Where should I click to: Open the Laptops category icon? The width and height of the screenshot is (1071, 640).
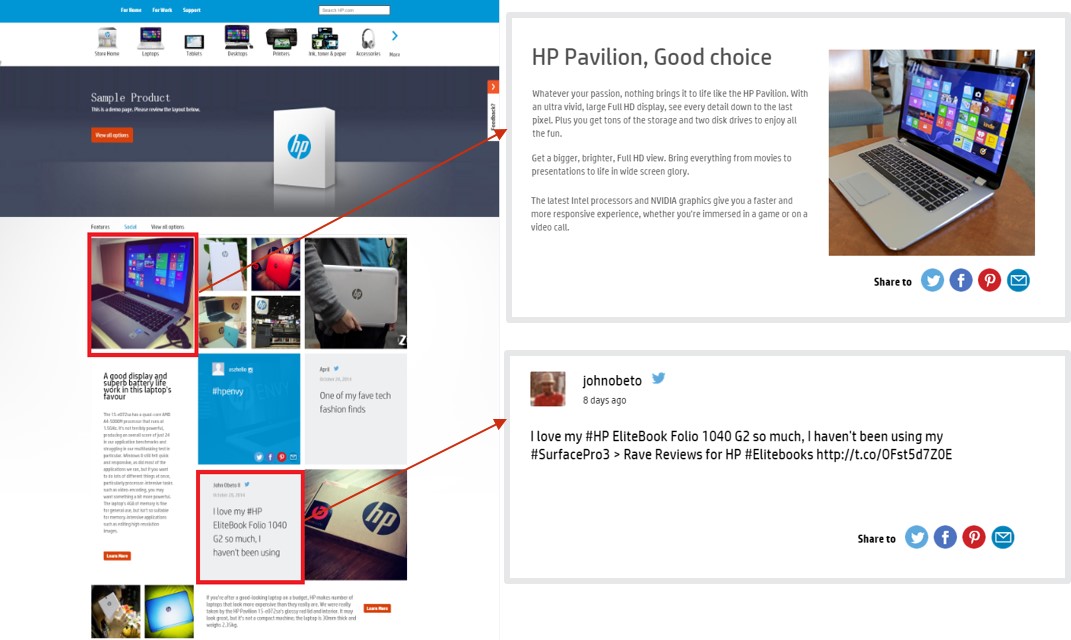point(150,39)
